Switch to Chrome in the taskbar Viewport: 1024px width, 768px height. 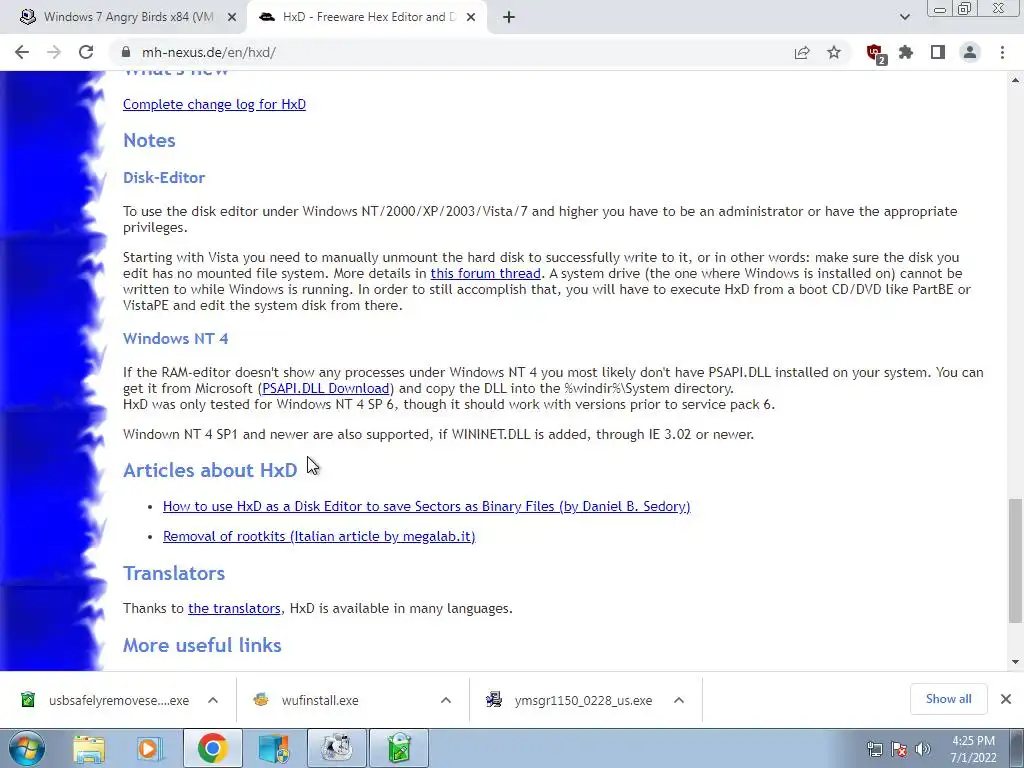click(x=212, y=748)
